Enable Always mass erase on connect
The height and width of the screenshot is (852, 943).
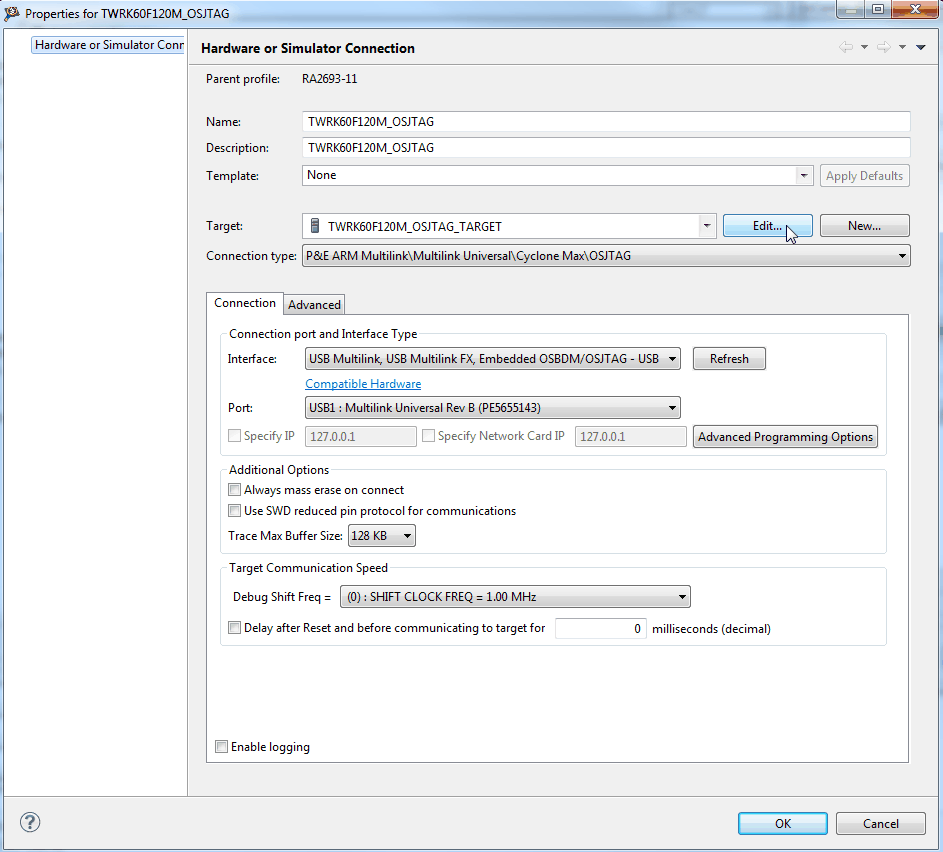[x=235, y=489]
